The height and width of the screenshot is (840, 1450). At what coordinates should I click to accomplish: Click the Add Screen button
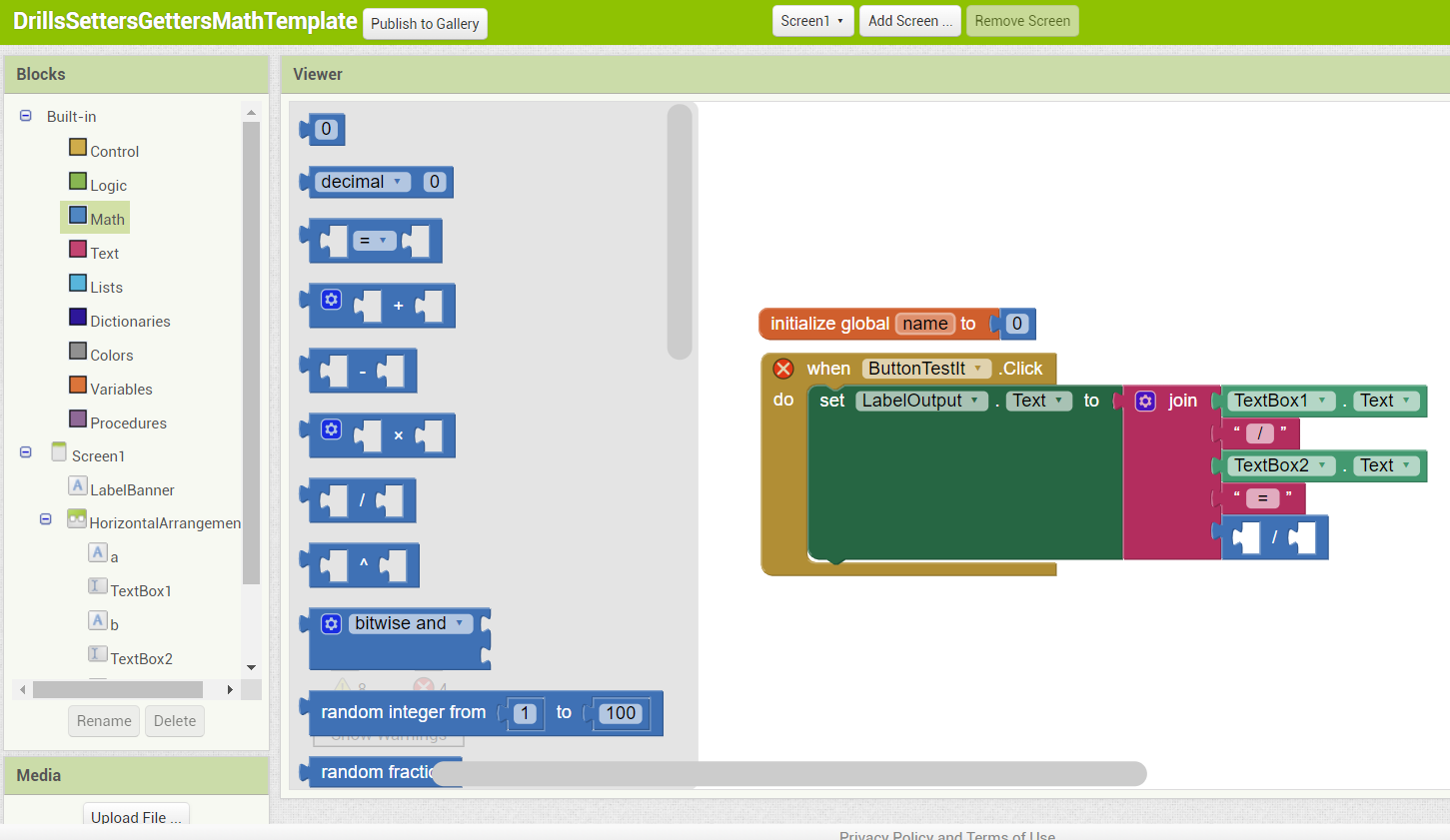[909, 20]
